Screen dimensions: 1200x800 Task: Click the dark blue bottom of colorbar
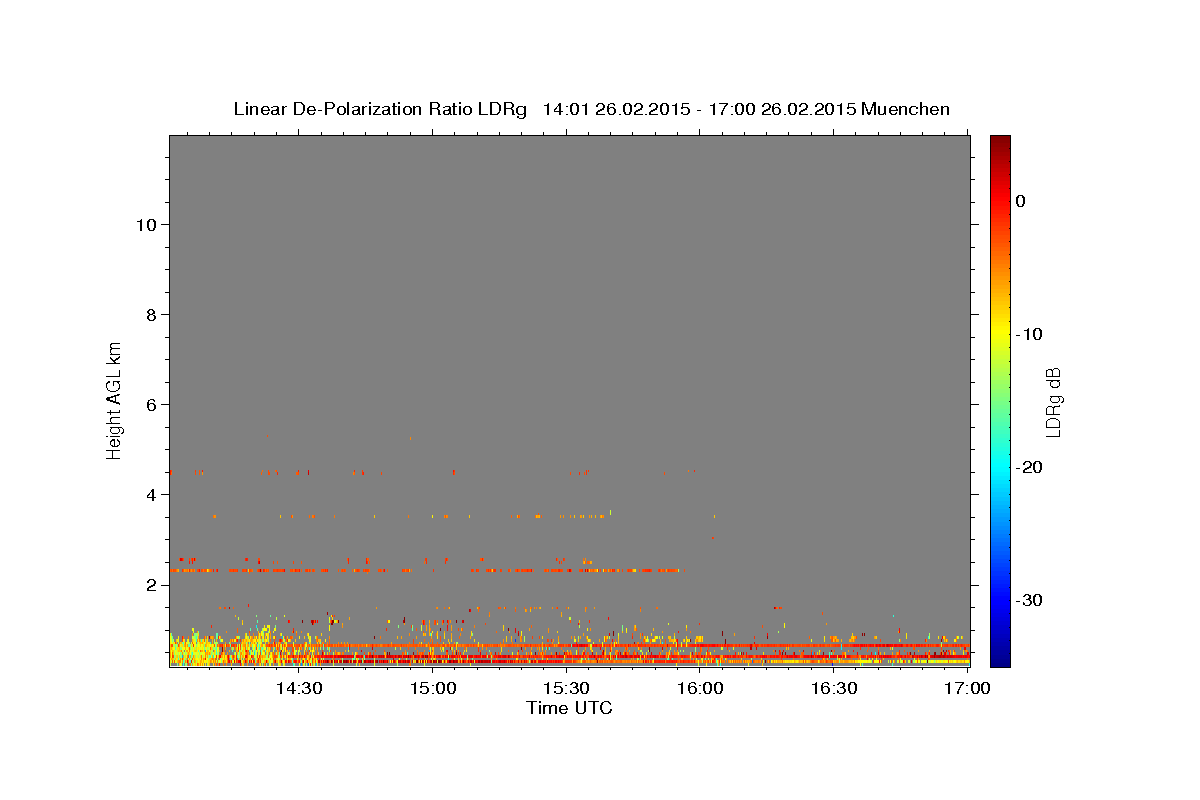click(x=1000, y=658)
